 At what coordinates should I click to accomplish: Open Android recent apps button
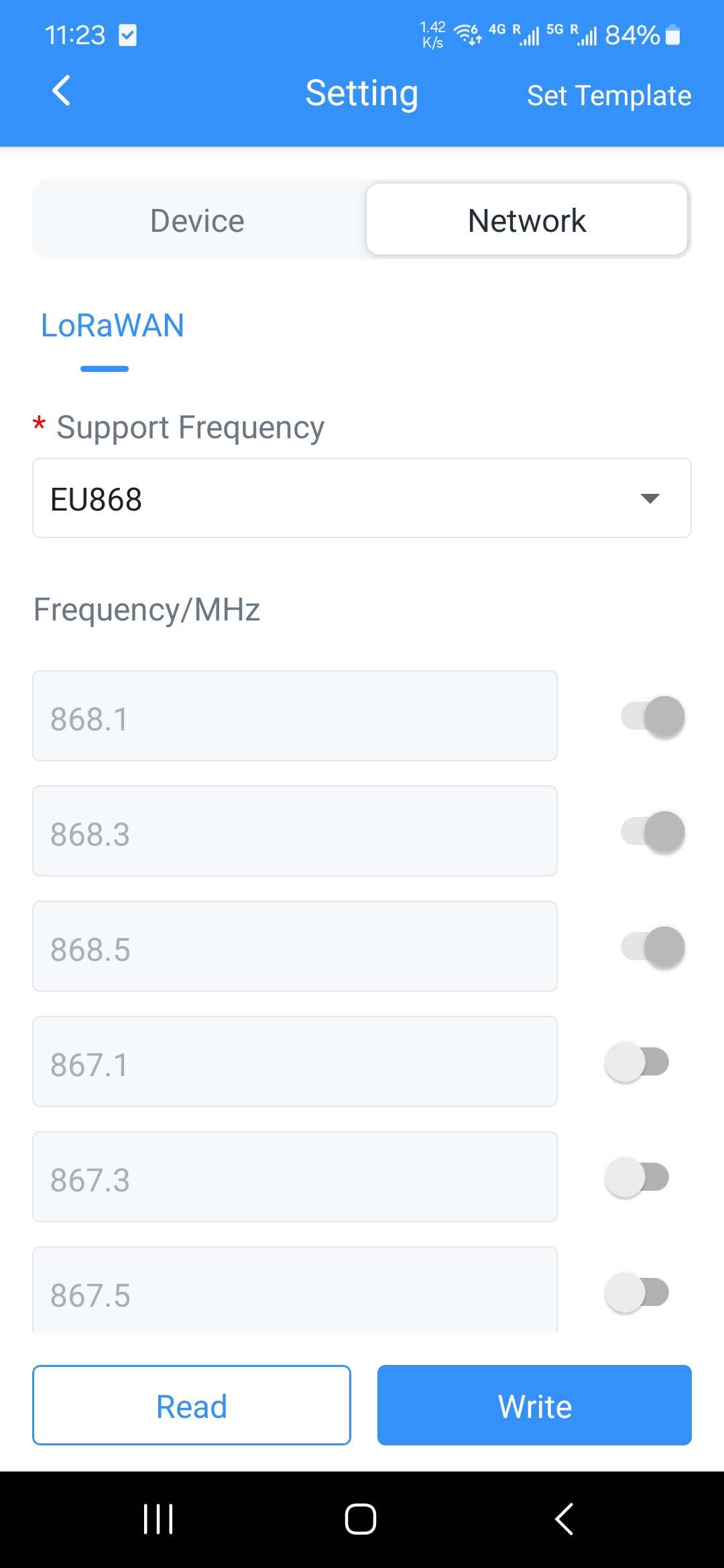pyautogui.click(x=159, y=1518)
